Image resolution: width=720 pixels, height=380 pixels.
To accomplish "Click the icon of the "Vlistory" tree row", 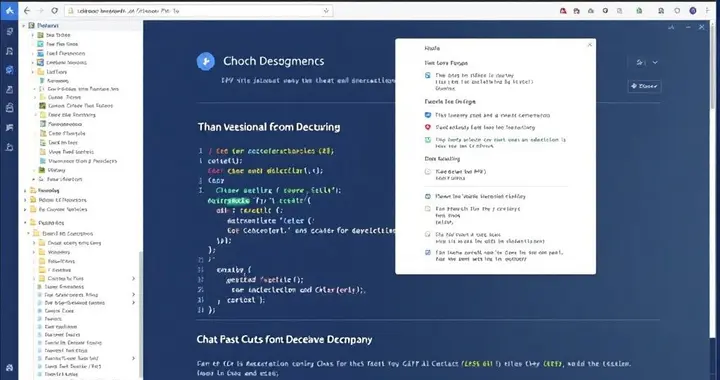I will click(42, 170).
